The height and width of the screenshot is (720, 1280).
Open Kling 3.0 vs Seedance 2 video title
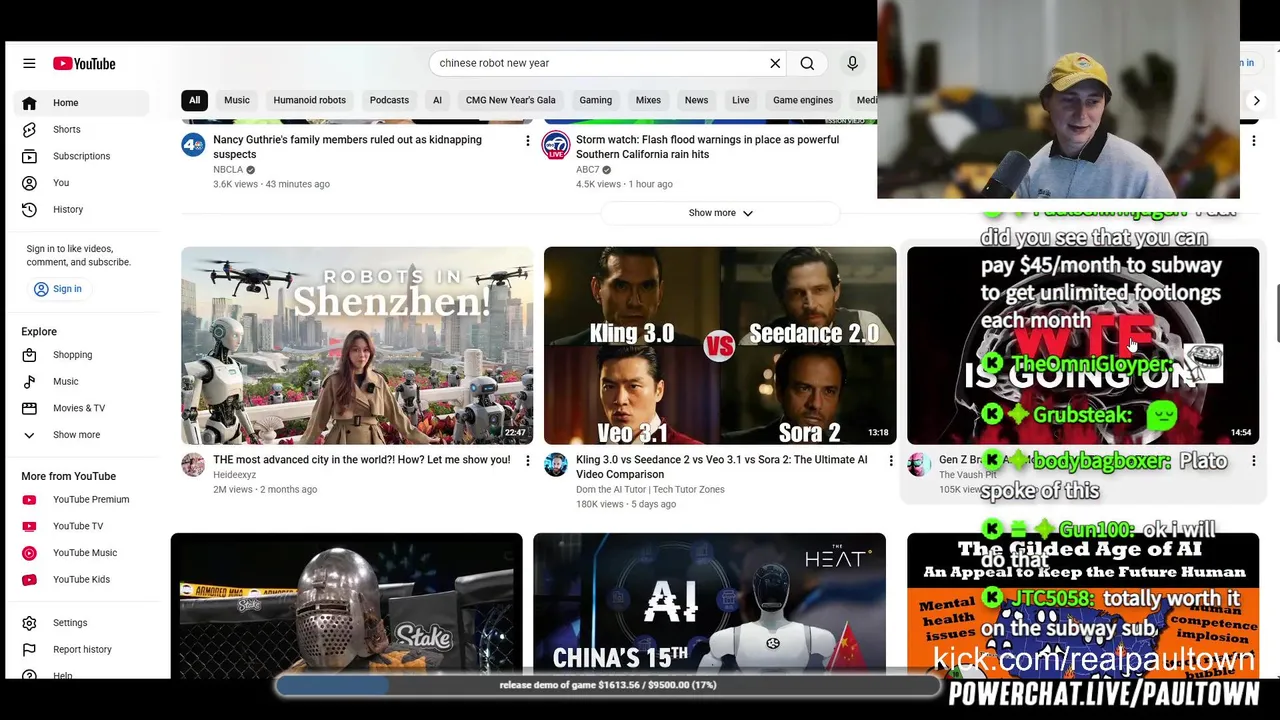[721, 467]
